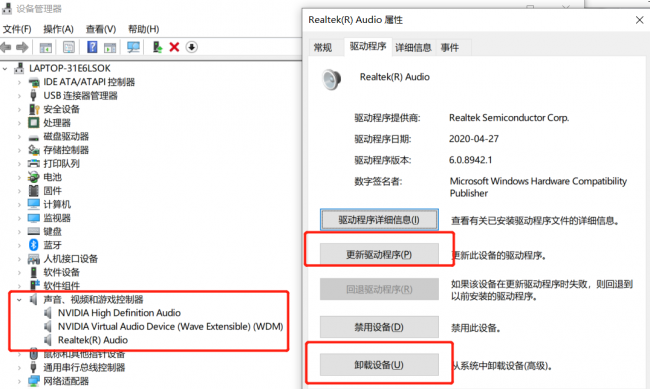This screenshot has height=389, width=650.
Task: Select the computer LAPTOP-31E6LSOK icon
Action: [19, 68]
